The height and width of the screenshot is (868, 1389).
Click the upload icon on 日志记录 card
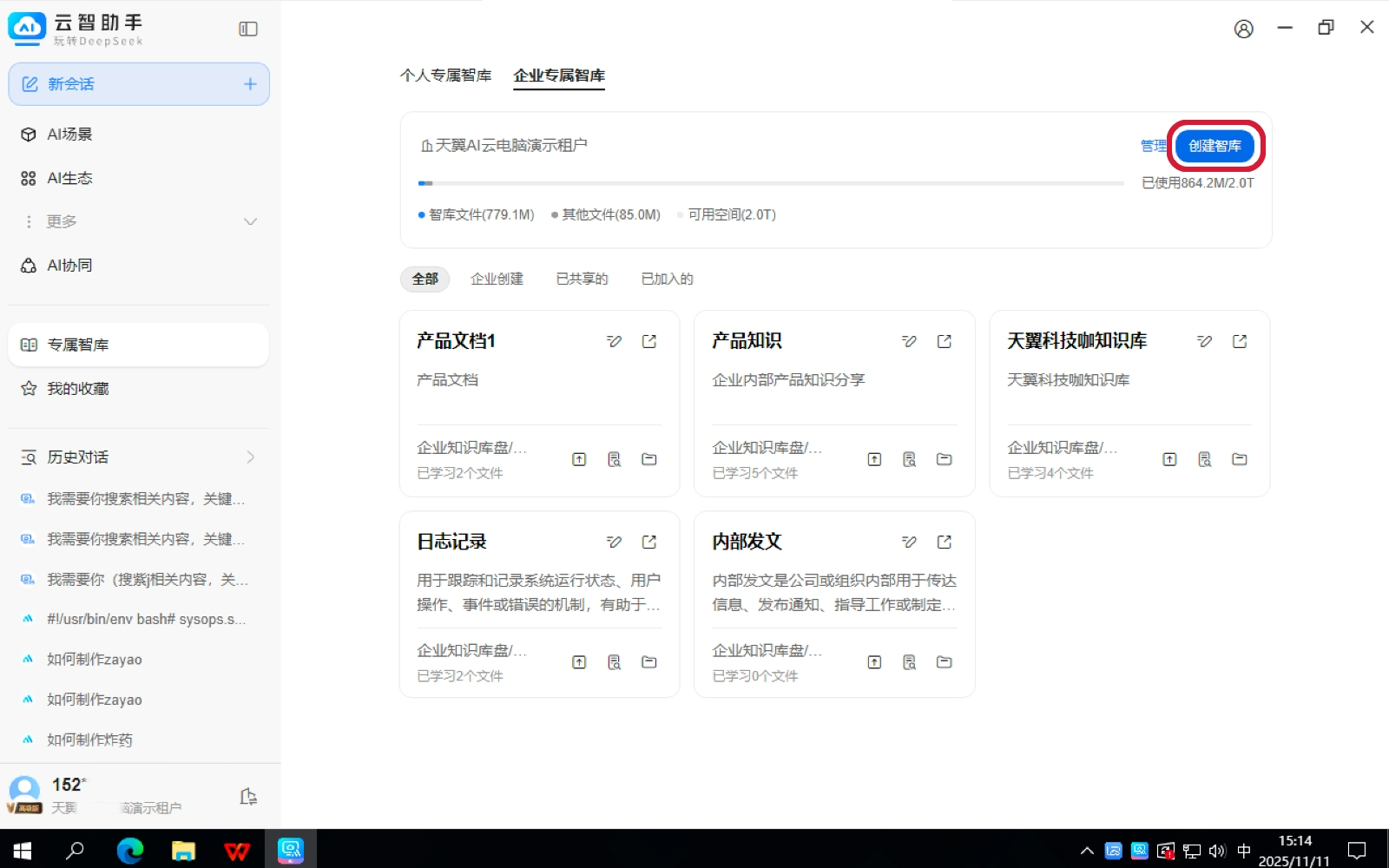[579, 662]
